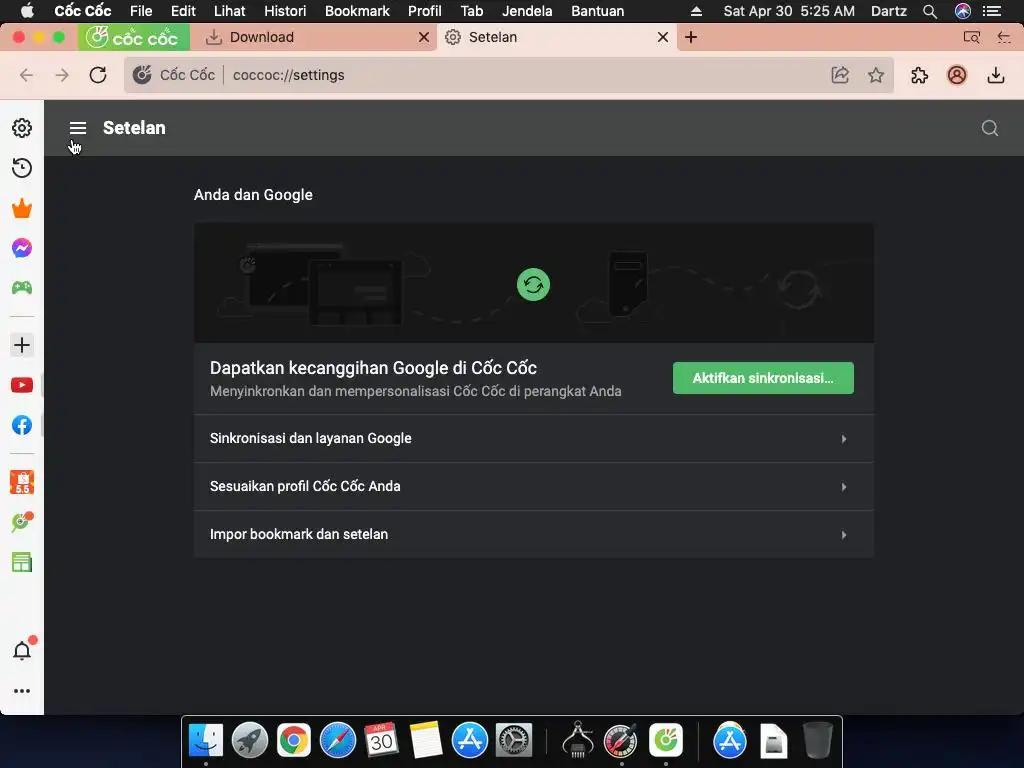Click the Anda dan Google heading
Viewport: 1024px width, 768px height.
[x=253, y=195]
